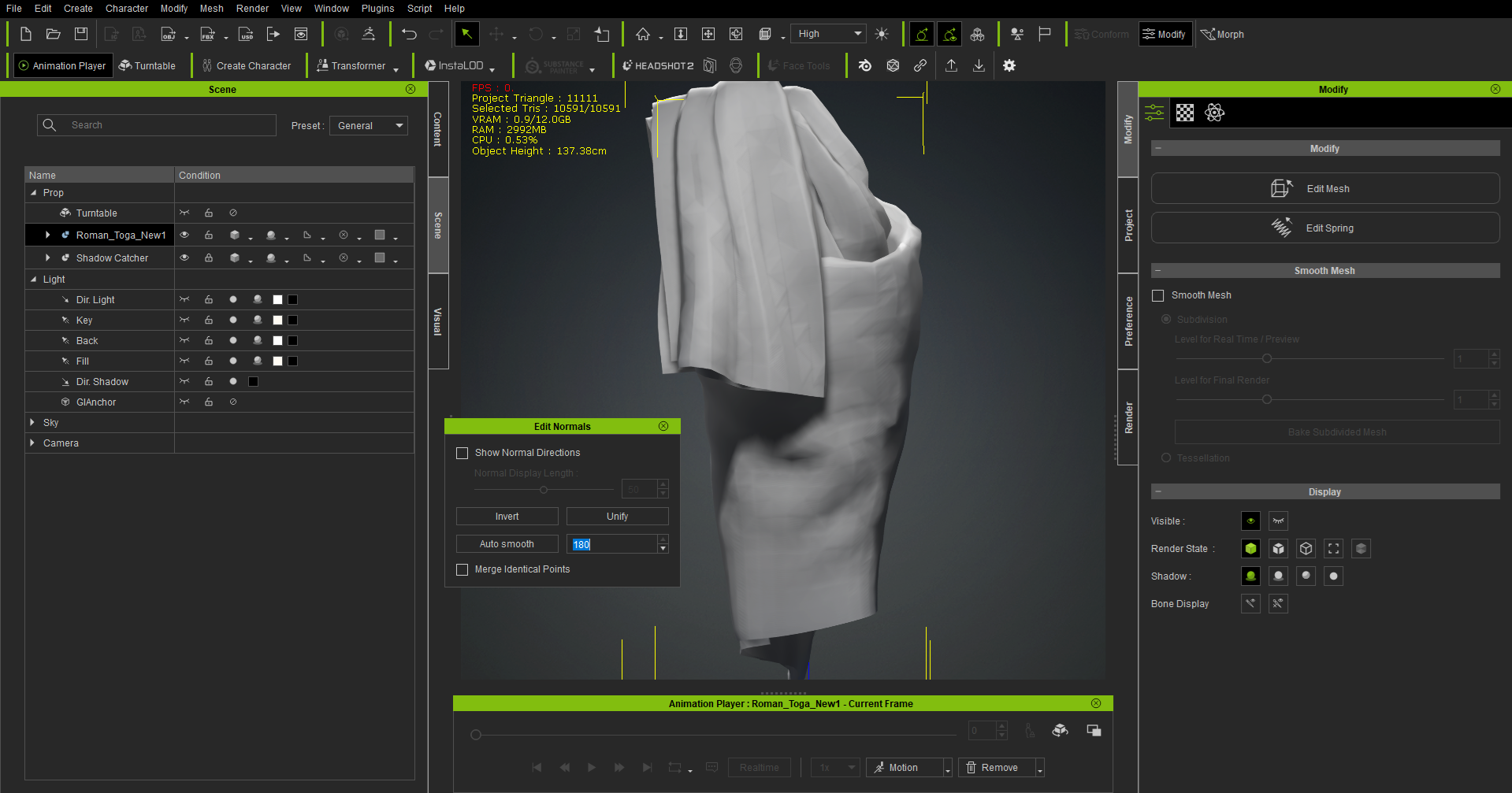Open the Plugins menu
Image resolution: width=1512 pixels, height=793 pixels.
(x=377, y=9)
